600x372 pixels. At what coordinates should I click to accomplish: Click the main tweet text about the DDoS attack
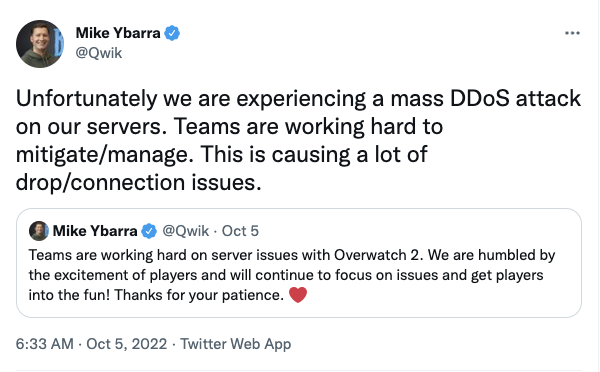(298, 140)
